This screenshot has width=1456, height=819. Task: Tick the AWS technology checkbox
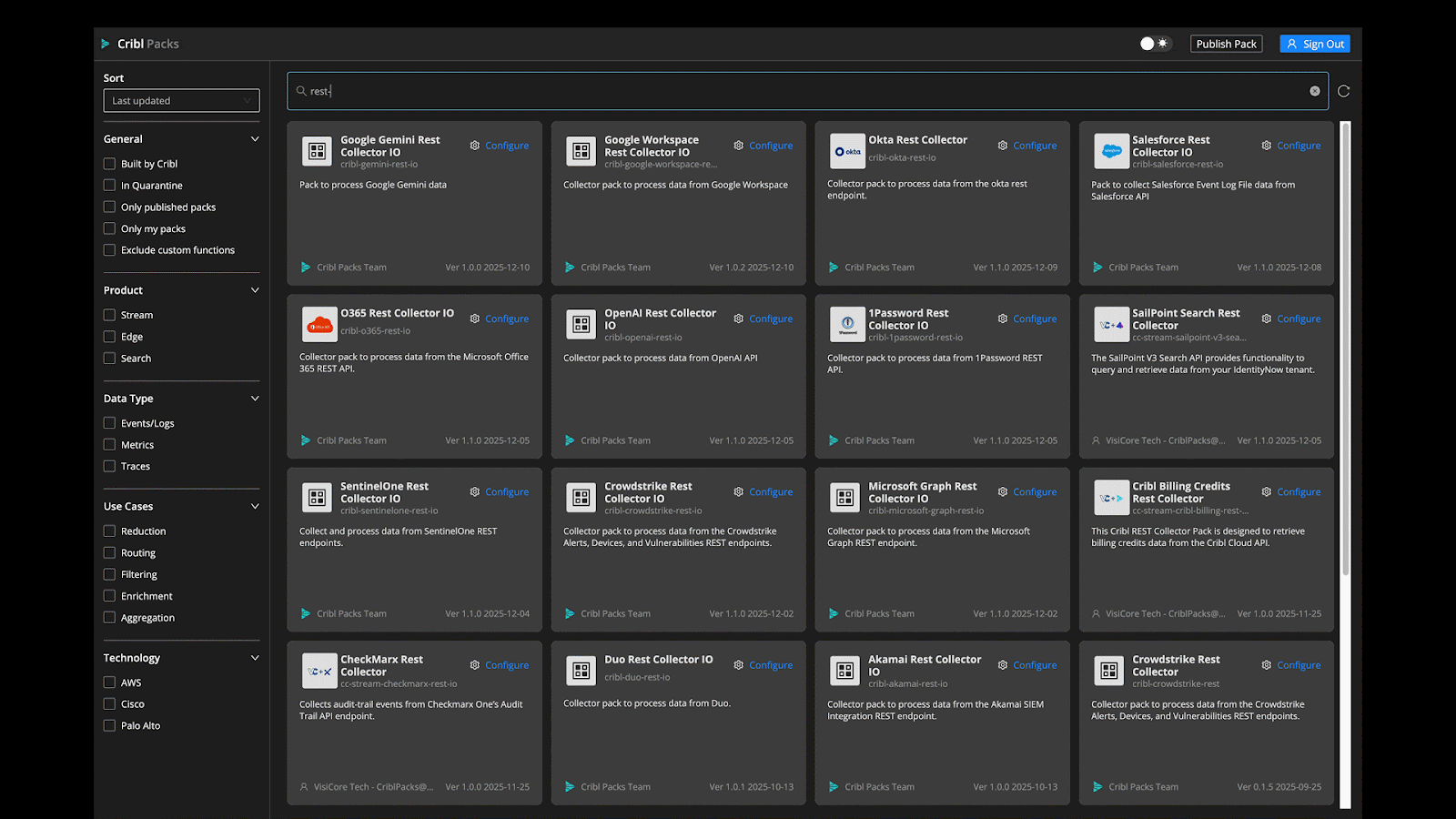click(109, 682)
